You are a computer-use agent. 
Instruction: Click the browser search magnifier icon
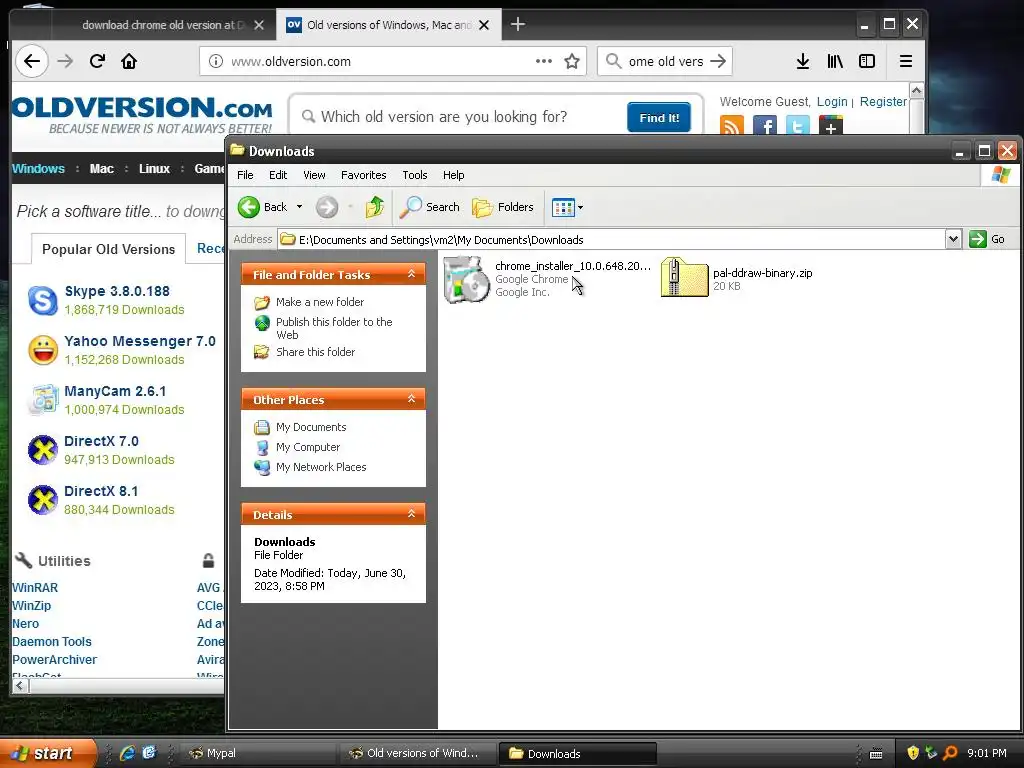[x=613, y=61]
